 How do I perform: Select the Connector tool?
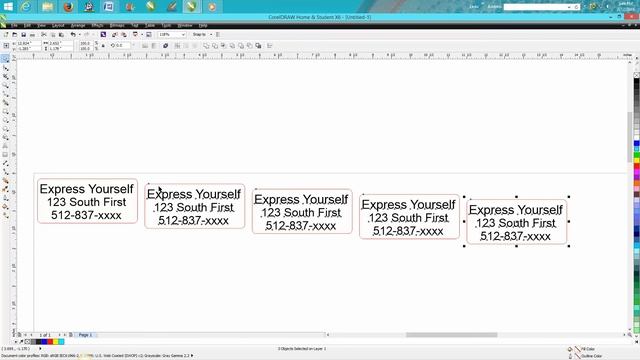click(x=5, y=172)
